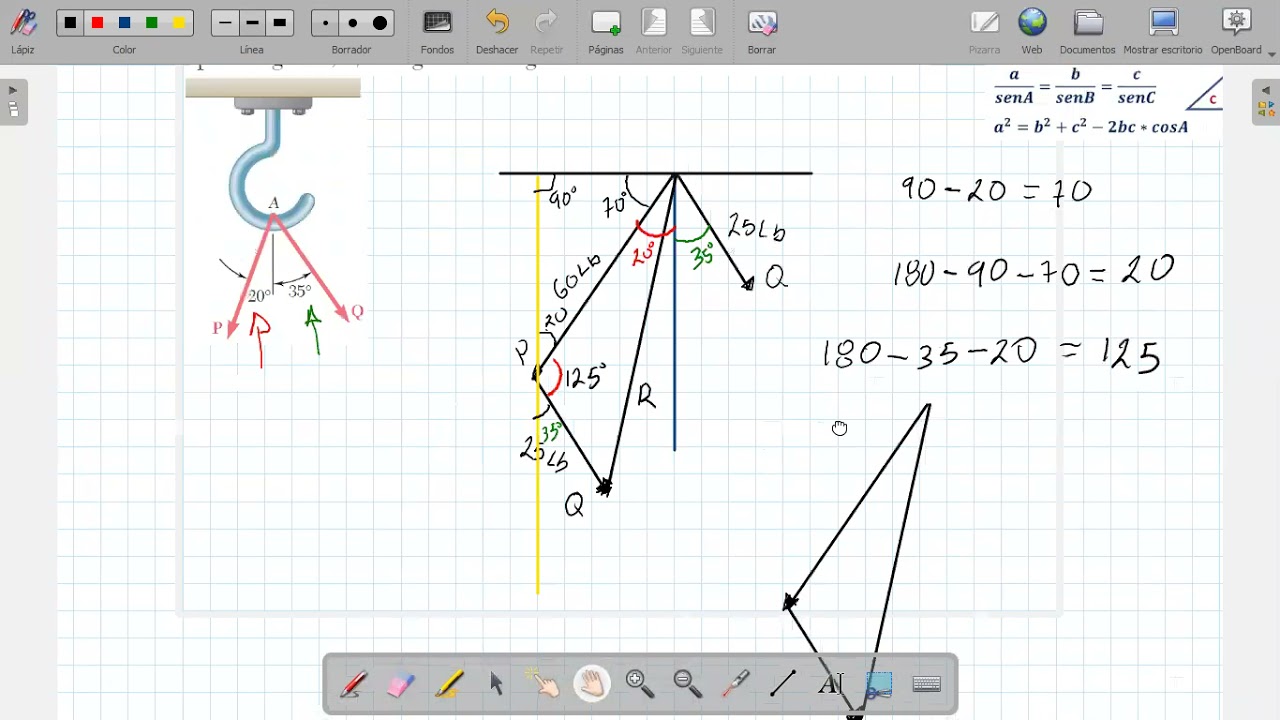The image size is (1280, 720).
Task: Redo with the Repetir button
Action: (546, 31)
